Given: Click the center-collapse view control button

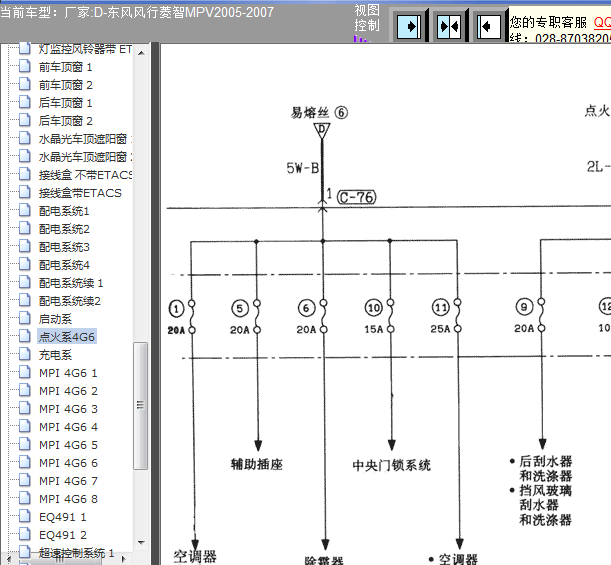Looking at the screenshot, I should click(449, 26).
